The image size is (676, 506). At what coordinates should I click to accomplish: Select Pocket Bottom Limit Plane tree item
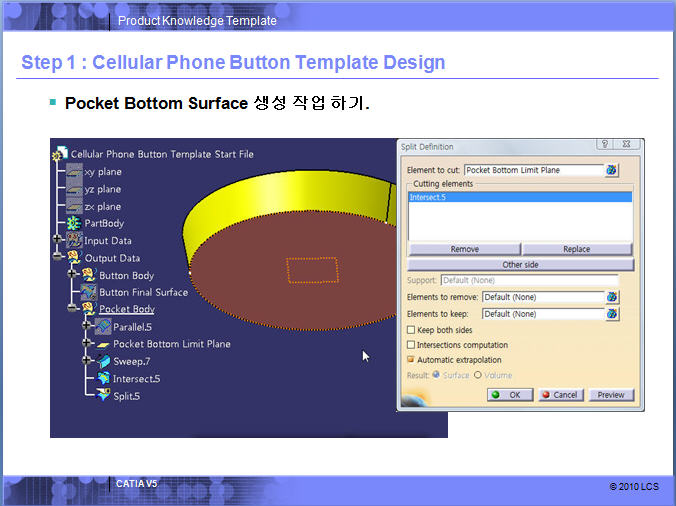(171, 344)
